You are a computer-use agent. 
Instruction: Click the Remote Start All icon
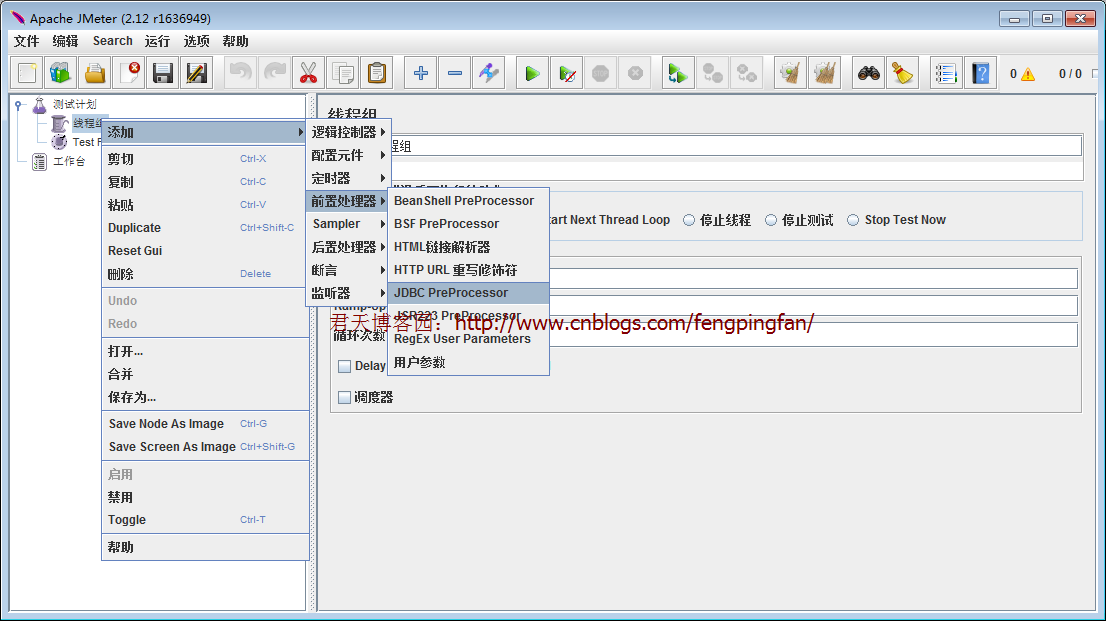pyautogui.click(x=678, y=73)
